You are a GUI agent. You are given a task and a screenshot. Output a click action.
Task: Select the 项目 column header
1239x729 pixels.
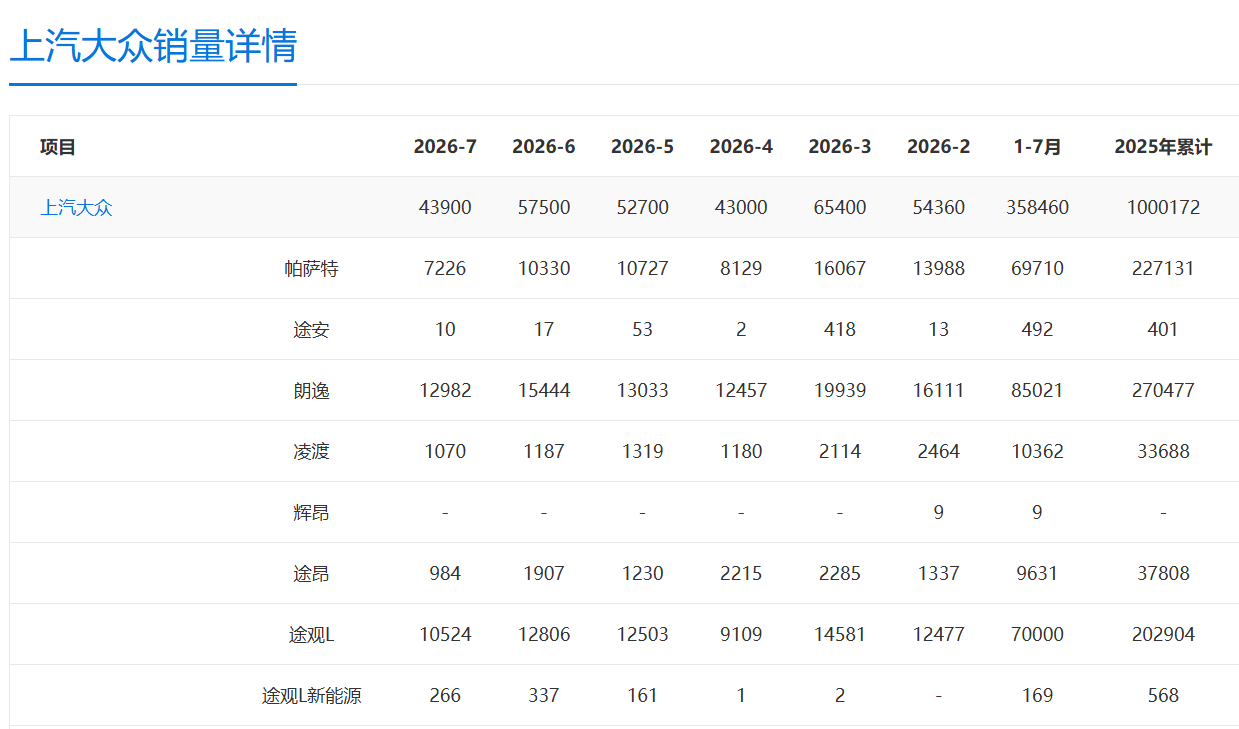(x=58, y=147)
